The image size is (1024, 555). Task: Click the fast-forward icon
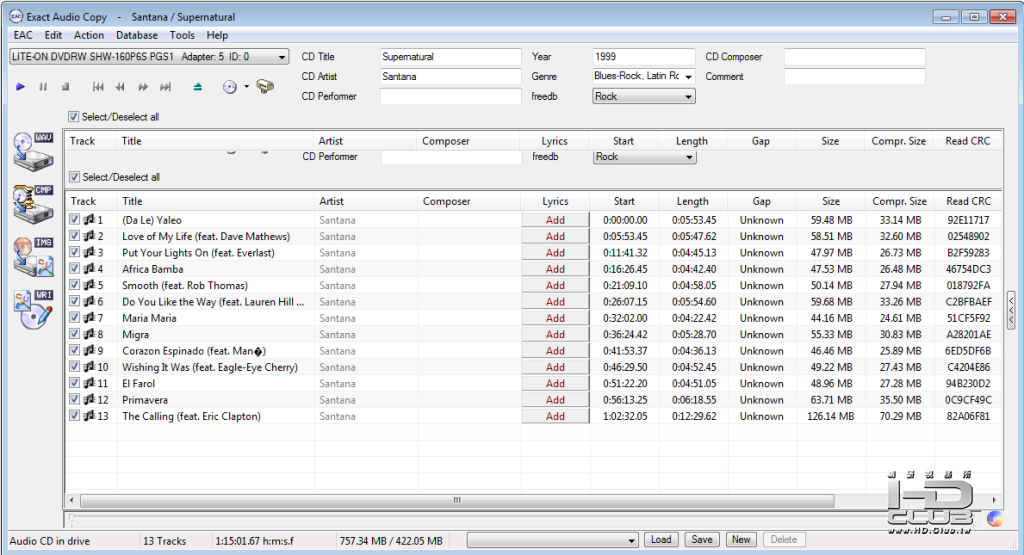(143, 87)
